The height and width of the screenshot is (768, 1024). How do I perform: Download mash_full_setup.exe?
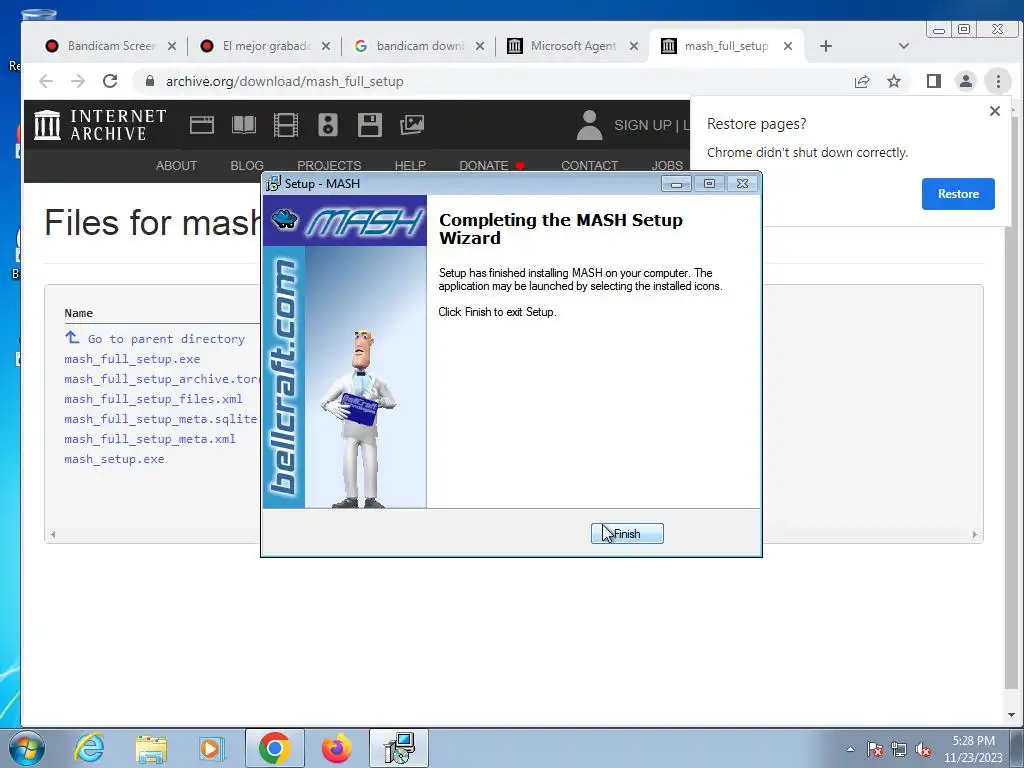point(133,359)
